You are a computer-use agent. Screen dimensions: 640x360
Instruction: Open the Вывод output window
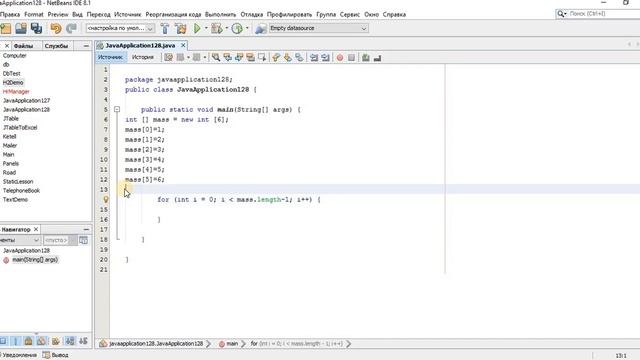tap(56, 355)
